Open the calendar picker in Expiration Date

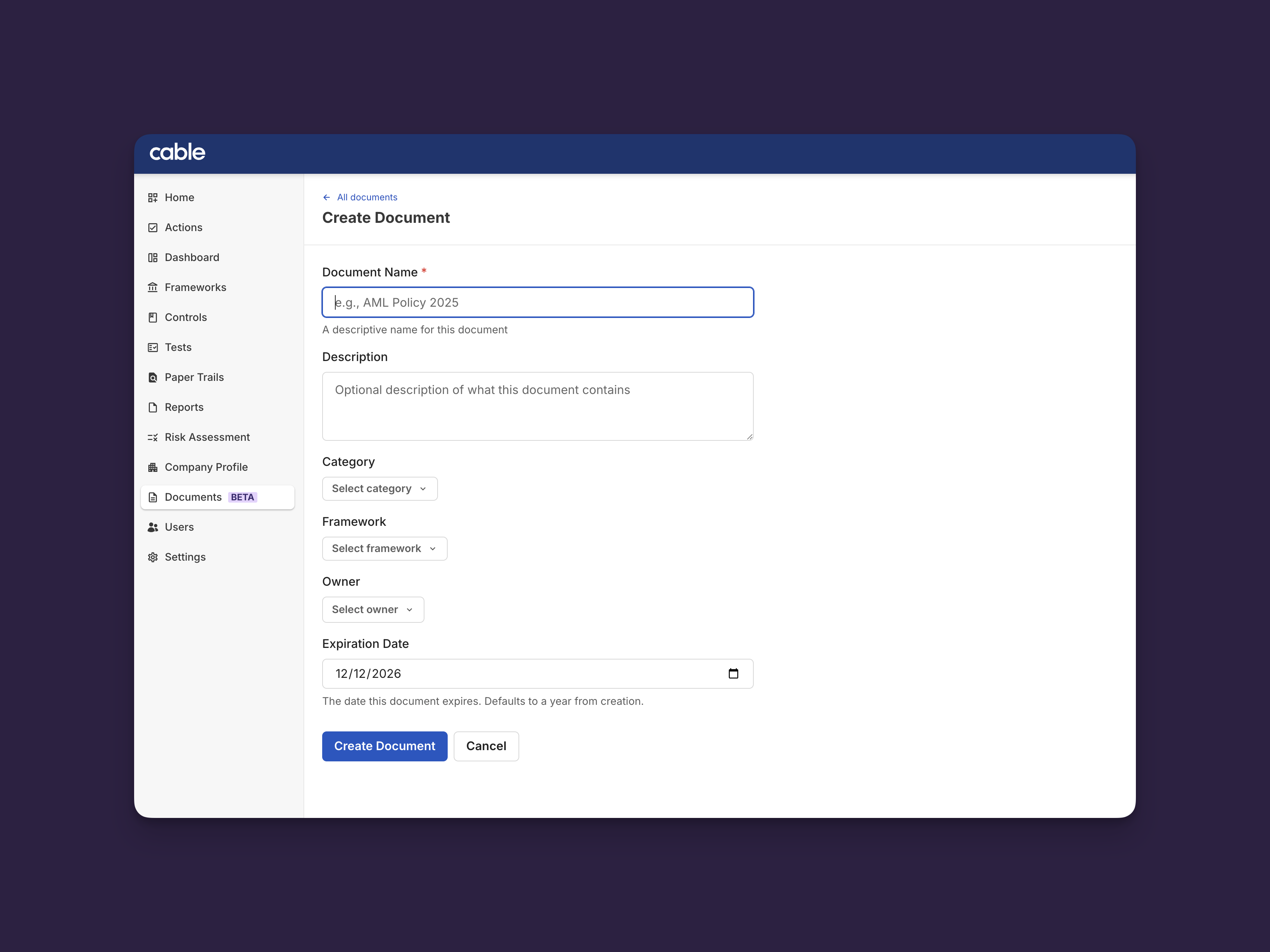point(733,674)
